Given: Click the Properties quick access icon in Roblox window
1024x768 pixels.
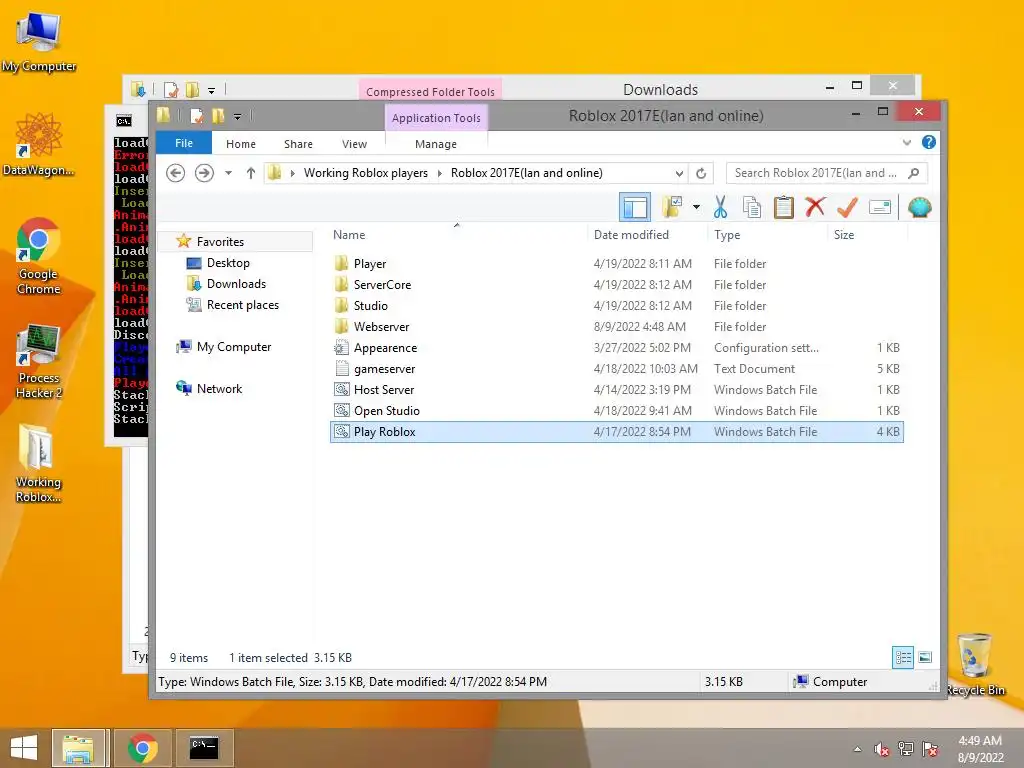Looking at the screenshot, I should [x=197, y=116].
